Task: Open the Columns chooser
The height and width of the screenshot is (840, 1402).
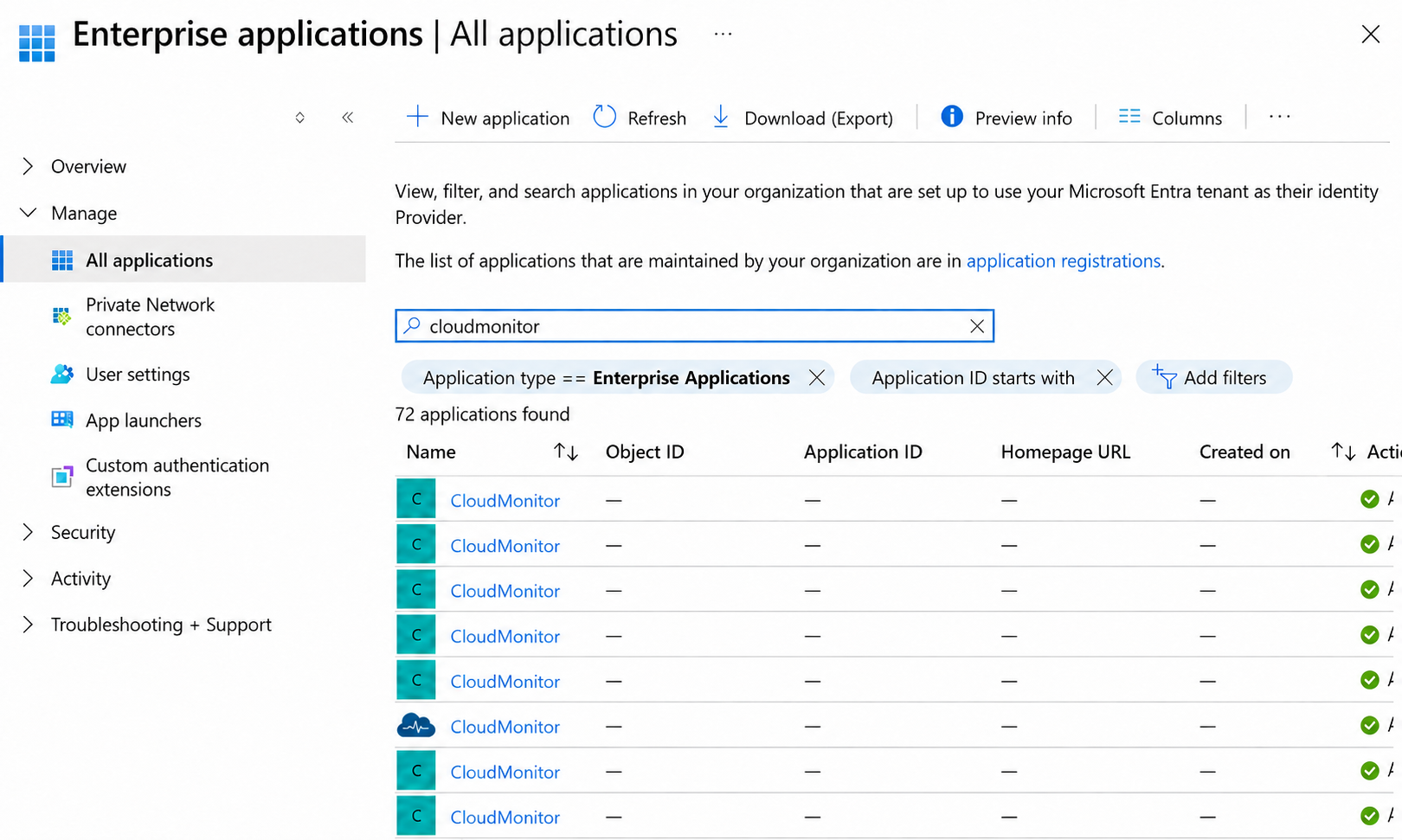Action: 1170,118
